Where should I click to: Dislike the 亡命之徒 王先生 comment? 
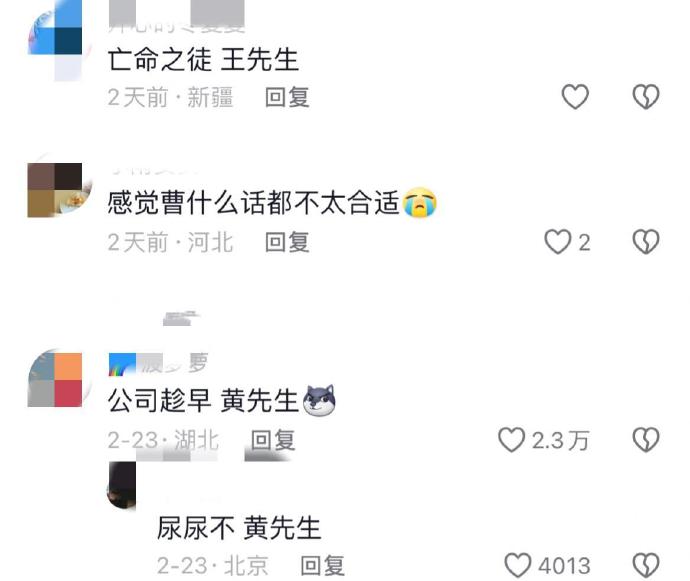[646, 96]
